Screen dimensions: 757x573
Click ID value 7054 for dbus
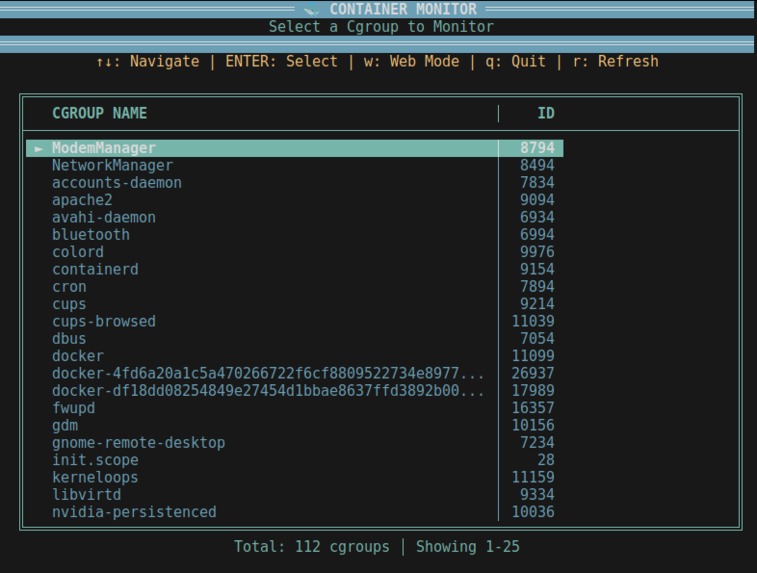tap(537, 339)
